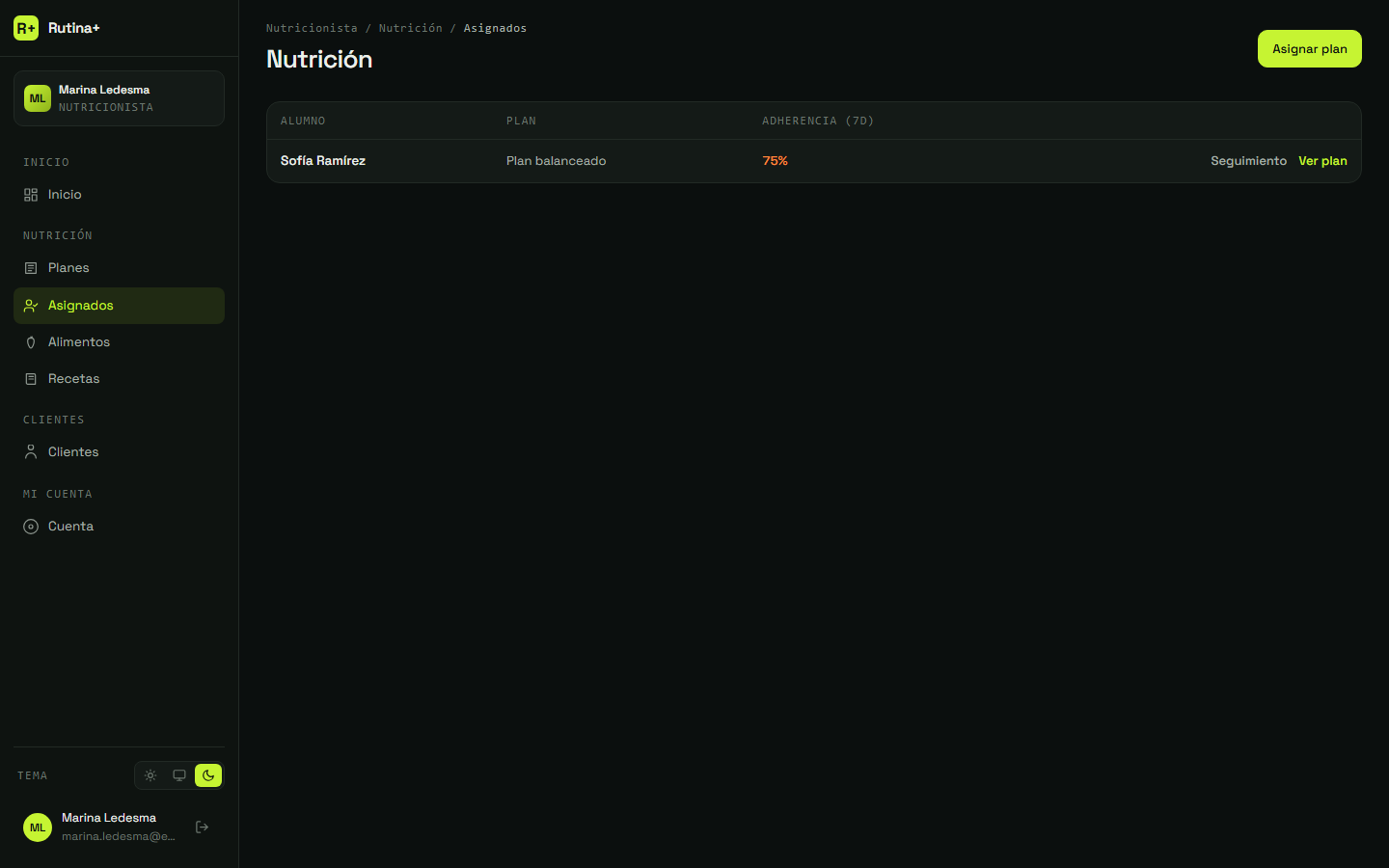Click the logout icon beside Marina Ledesma

pyautogui.click(x=202, y=827)
